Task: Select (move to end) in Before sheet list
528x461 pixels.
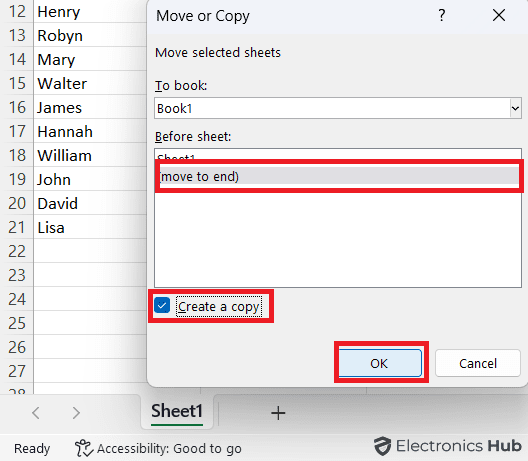Action: coord(339,176)
